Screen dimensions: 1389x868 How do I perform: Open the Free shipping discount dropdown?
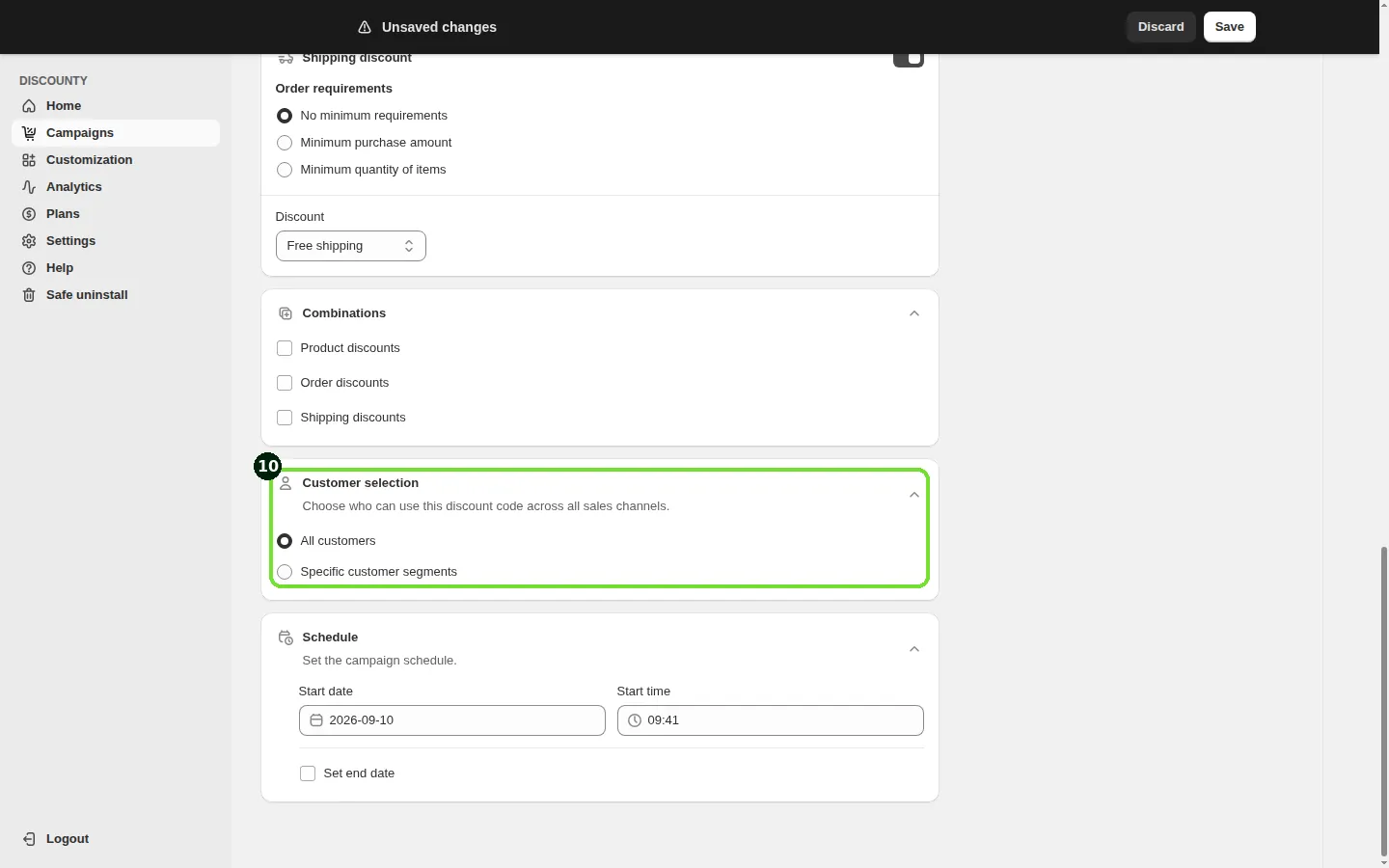coord(351,246)
